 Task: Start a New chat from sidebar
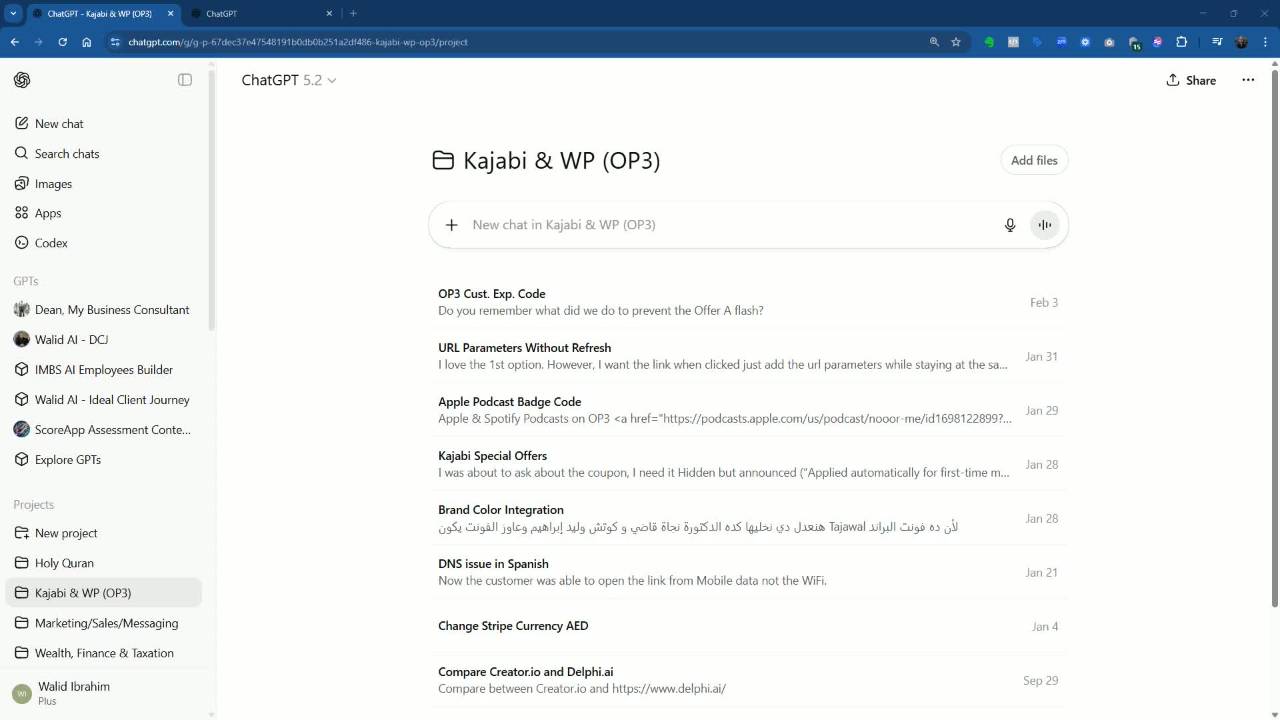[x=59, y=124]
